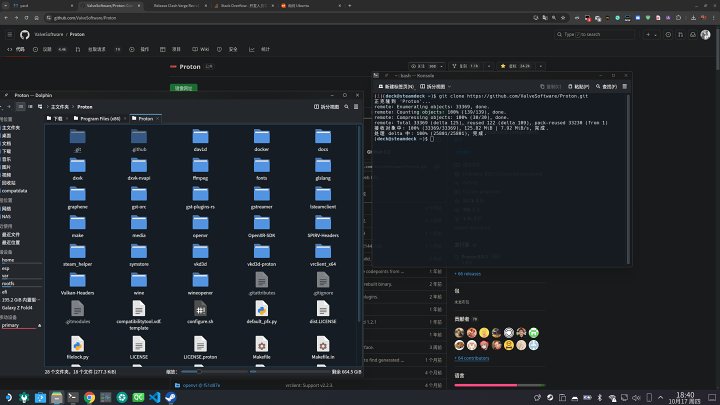The image size is (720, 405).
Task: Click the 64 contributors link
Action: pos(472,356)
